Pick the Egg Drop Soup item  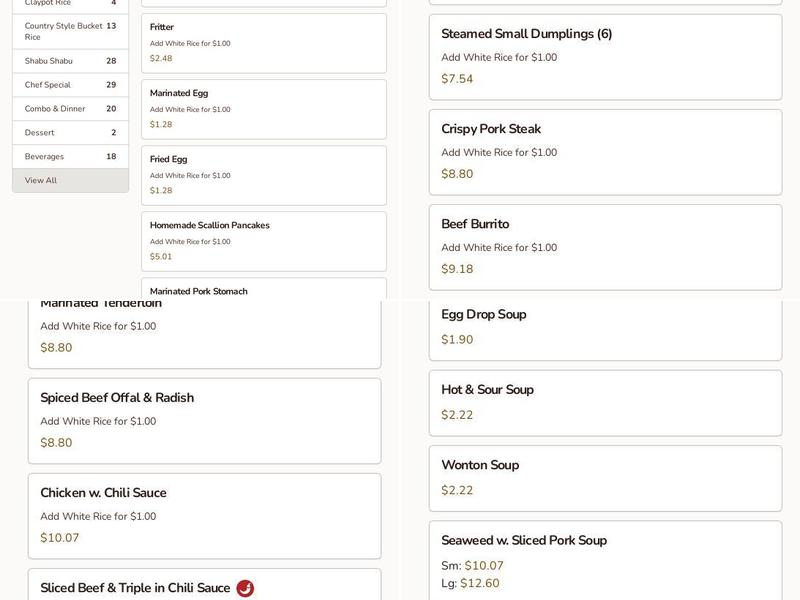pos(605,327)
